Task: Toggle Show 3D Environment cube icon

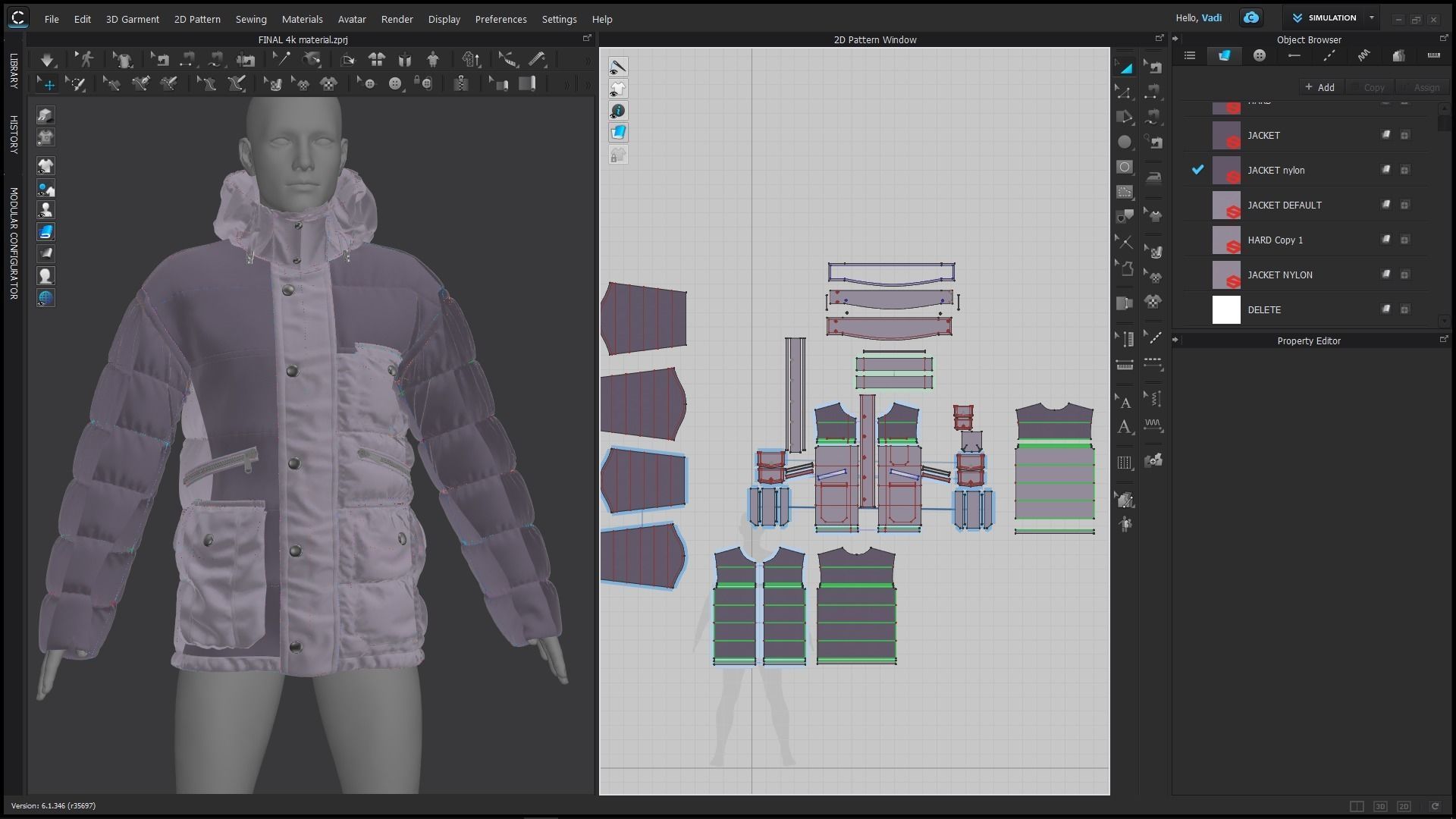Action: coord(45,115)
